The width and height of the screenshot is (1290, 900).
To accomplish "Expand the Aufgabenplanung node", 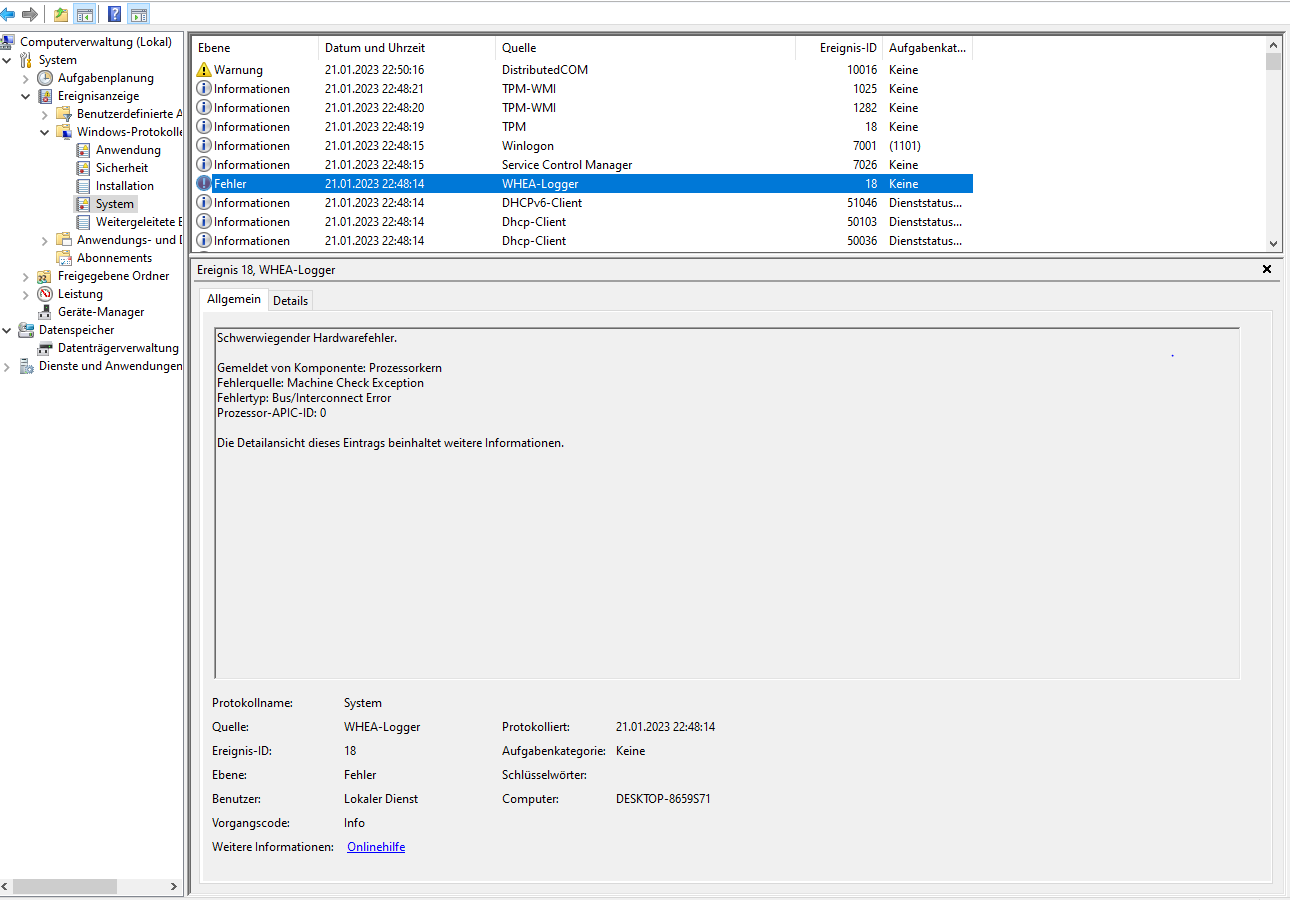I will pyautogui.click(x=26, y=78).
